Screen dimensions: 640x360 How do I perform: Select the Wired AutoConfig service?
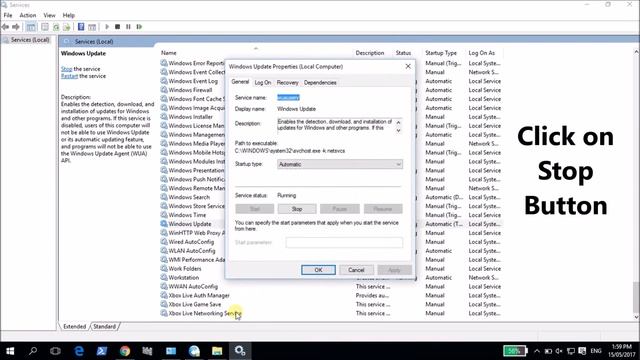[191, 242]
